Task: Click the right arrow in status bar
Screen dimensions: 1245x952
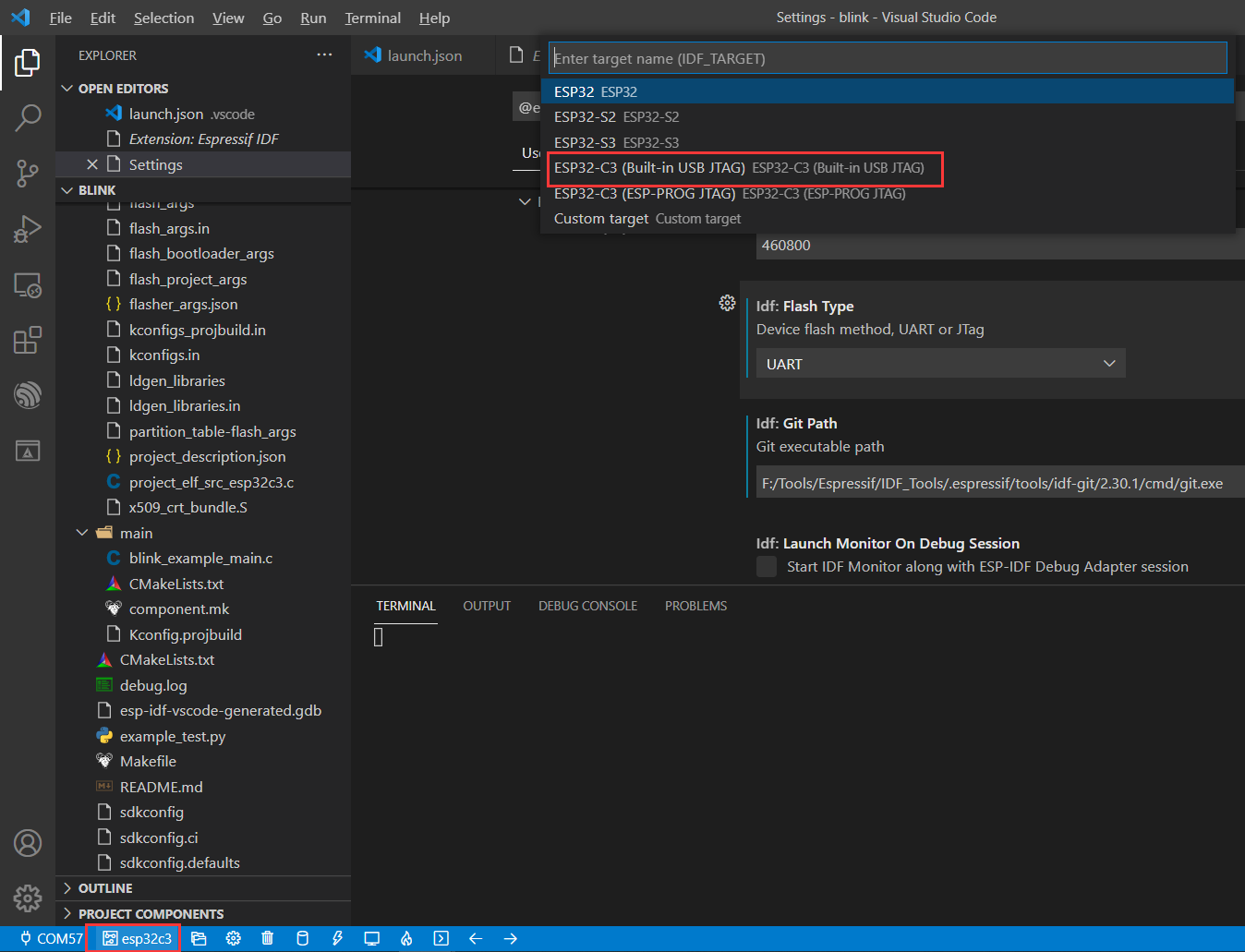Action: [x=511, y=939]
